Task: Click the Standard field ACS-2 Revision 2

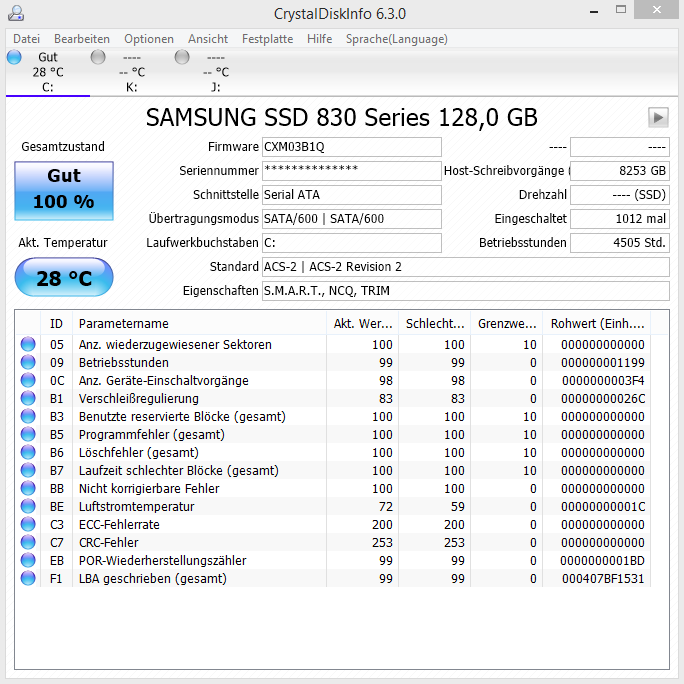Action: (466, 267)
